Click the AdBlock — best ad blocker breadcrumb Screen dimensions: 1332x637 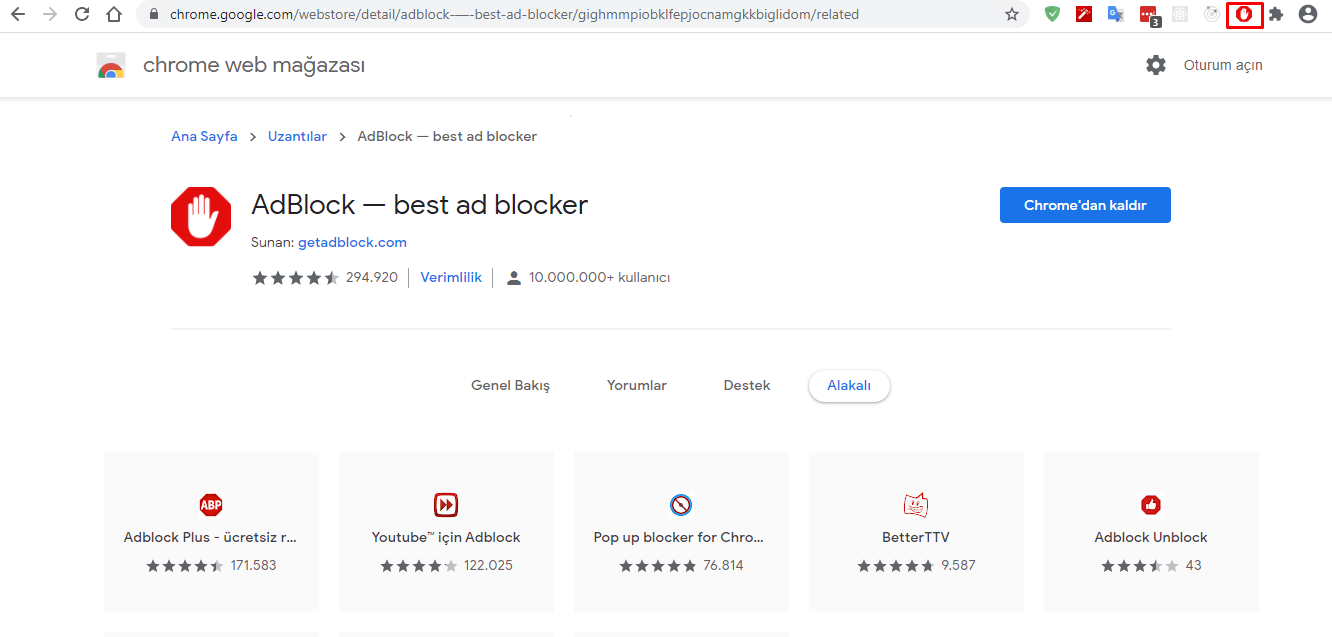tap(447, 136)
